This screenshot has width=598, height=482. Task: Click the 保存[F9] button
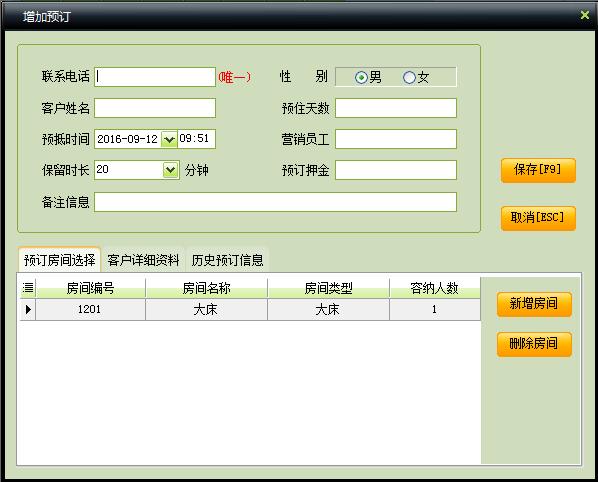click(538, 170)
